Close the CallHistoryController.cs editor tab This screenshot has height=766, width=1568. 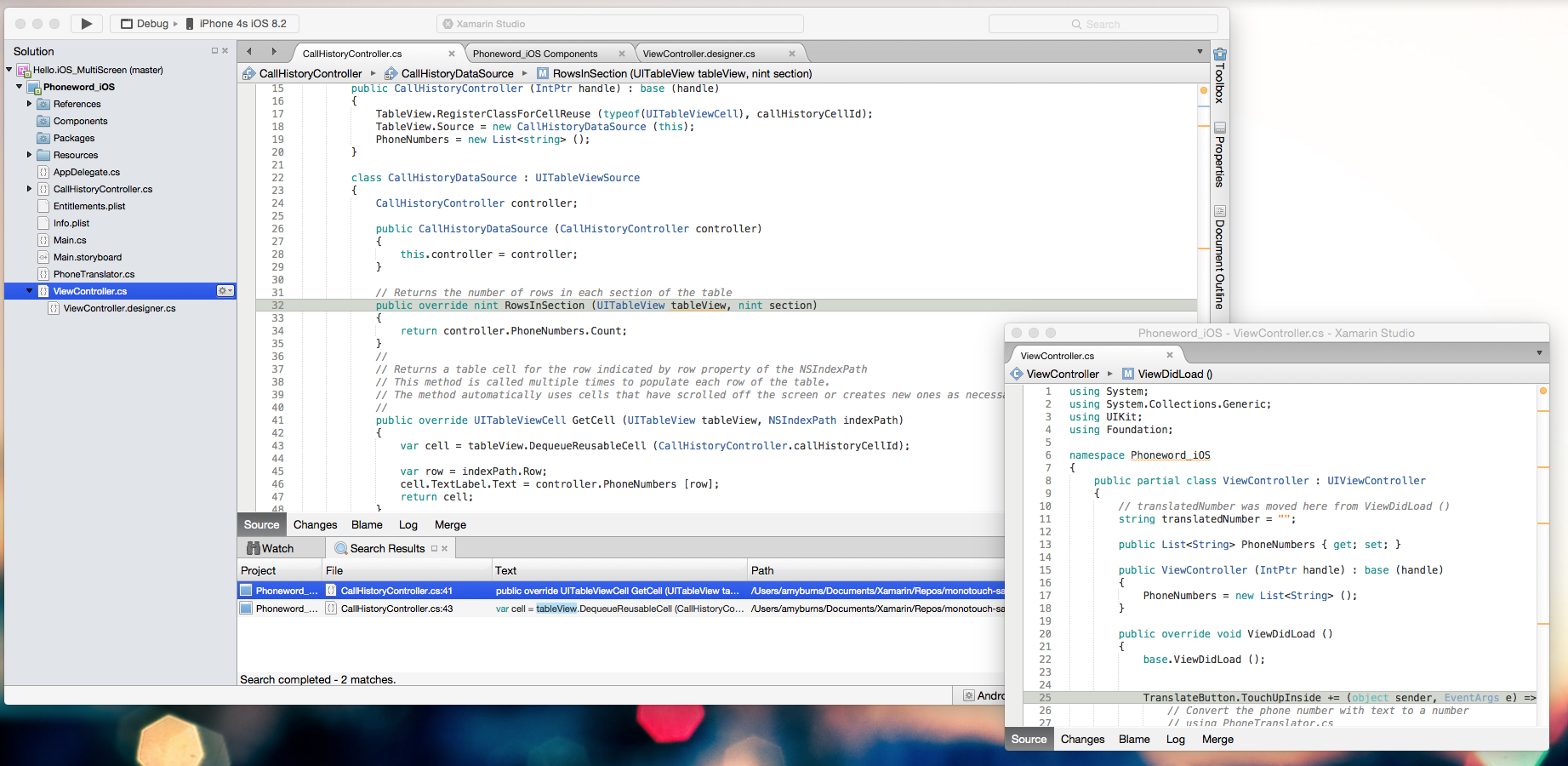coord(452,54)
